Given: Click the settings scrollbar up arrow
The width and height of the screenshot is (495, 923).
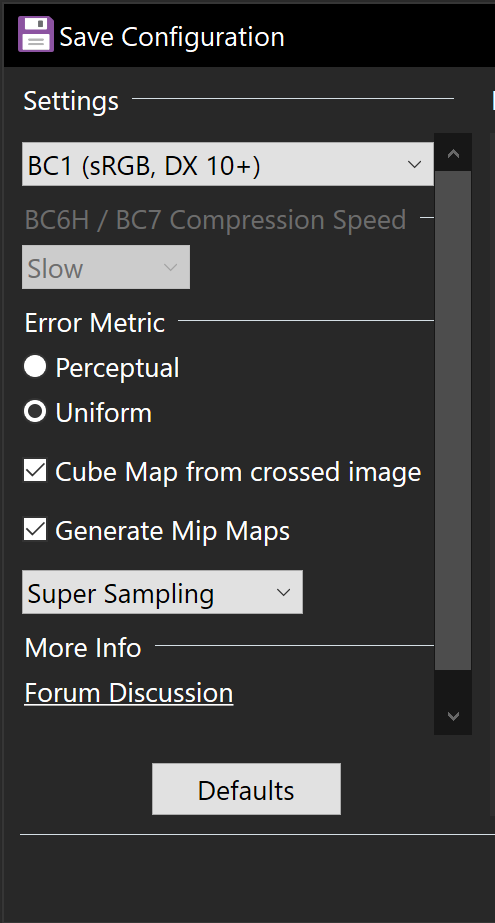Looking at the screenshot, I should pyautogui.click(x=453, y=154).
